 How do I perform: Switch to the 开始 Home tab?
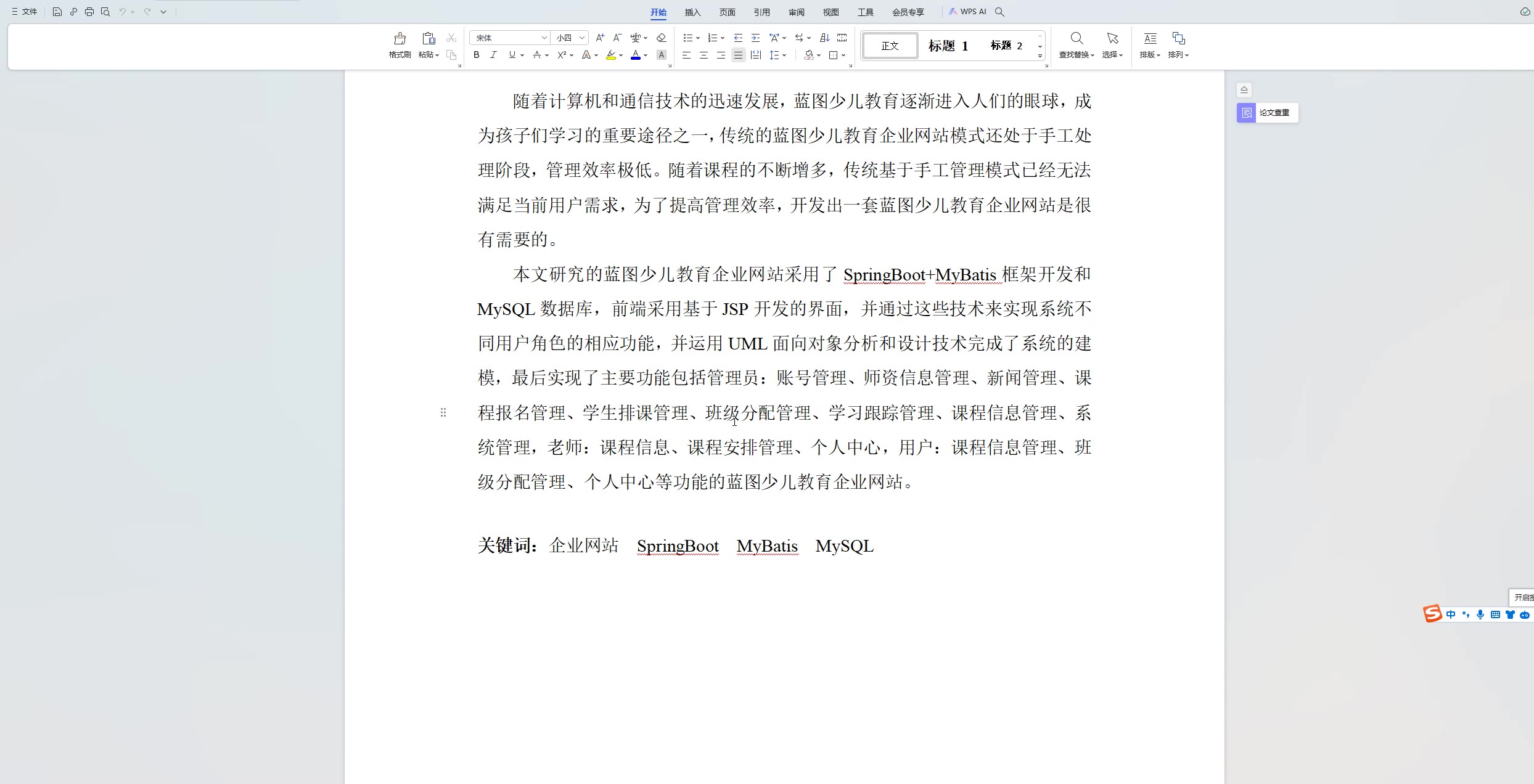(658, 12)
